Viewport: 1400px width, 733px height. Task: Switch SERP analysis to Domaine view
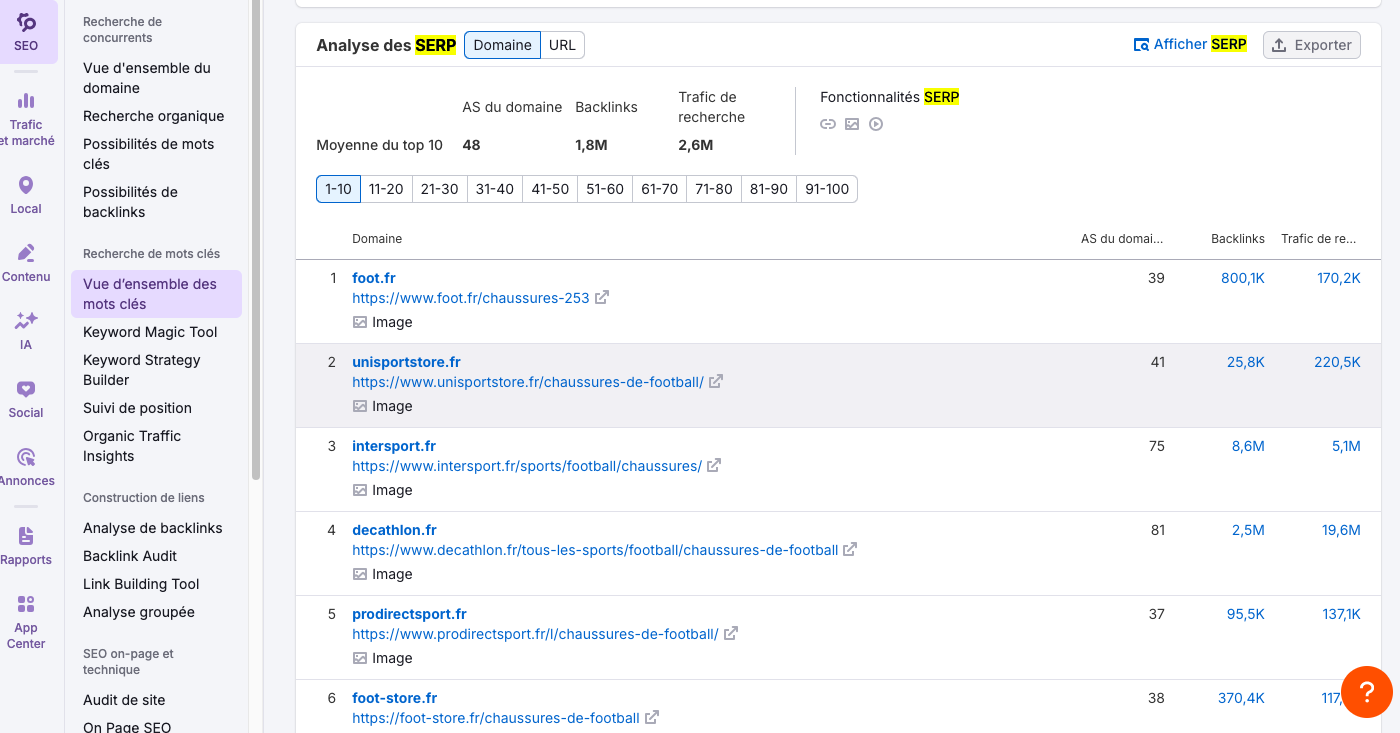pyautogui.click(x=502, y=45)
